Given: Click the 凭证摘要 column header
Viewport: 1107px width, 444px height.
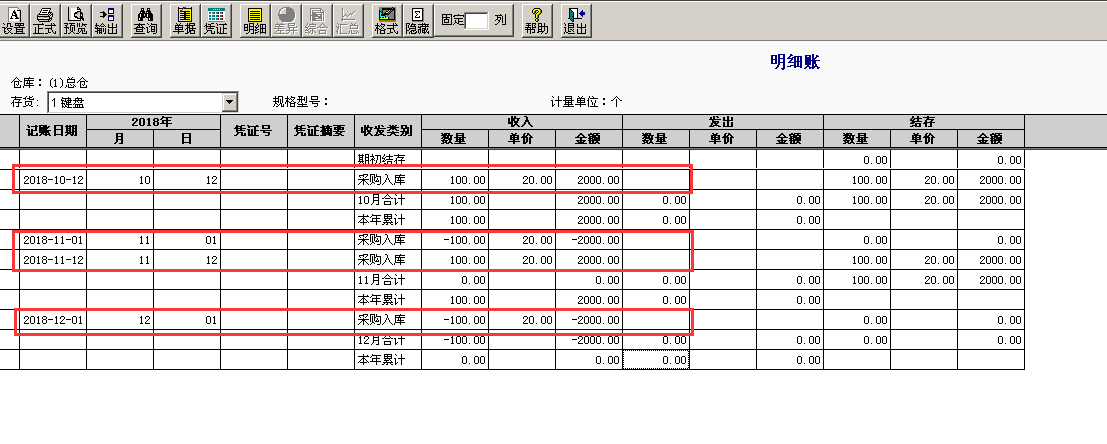Looking at the screenshot, I should 320,130.
